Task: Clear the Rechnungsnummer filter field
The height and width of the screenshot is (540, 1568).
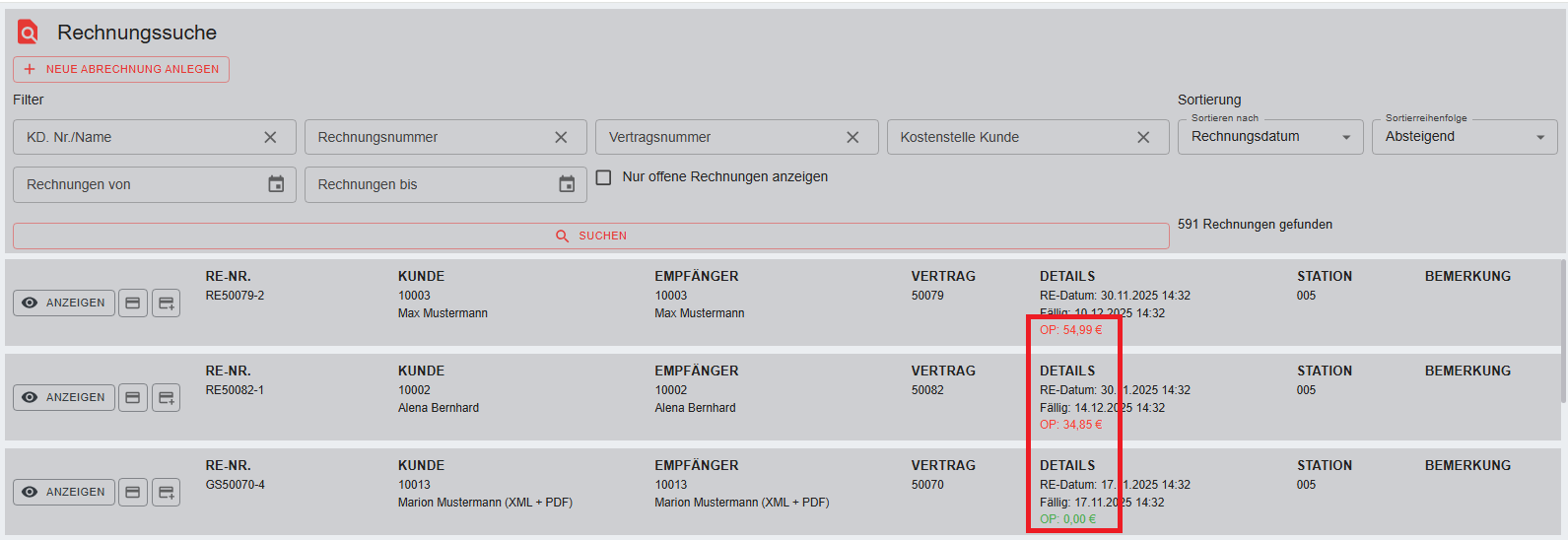Action: (x=561, y=137)
